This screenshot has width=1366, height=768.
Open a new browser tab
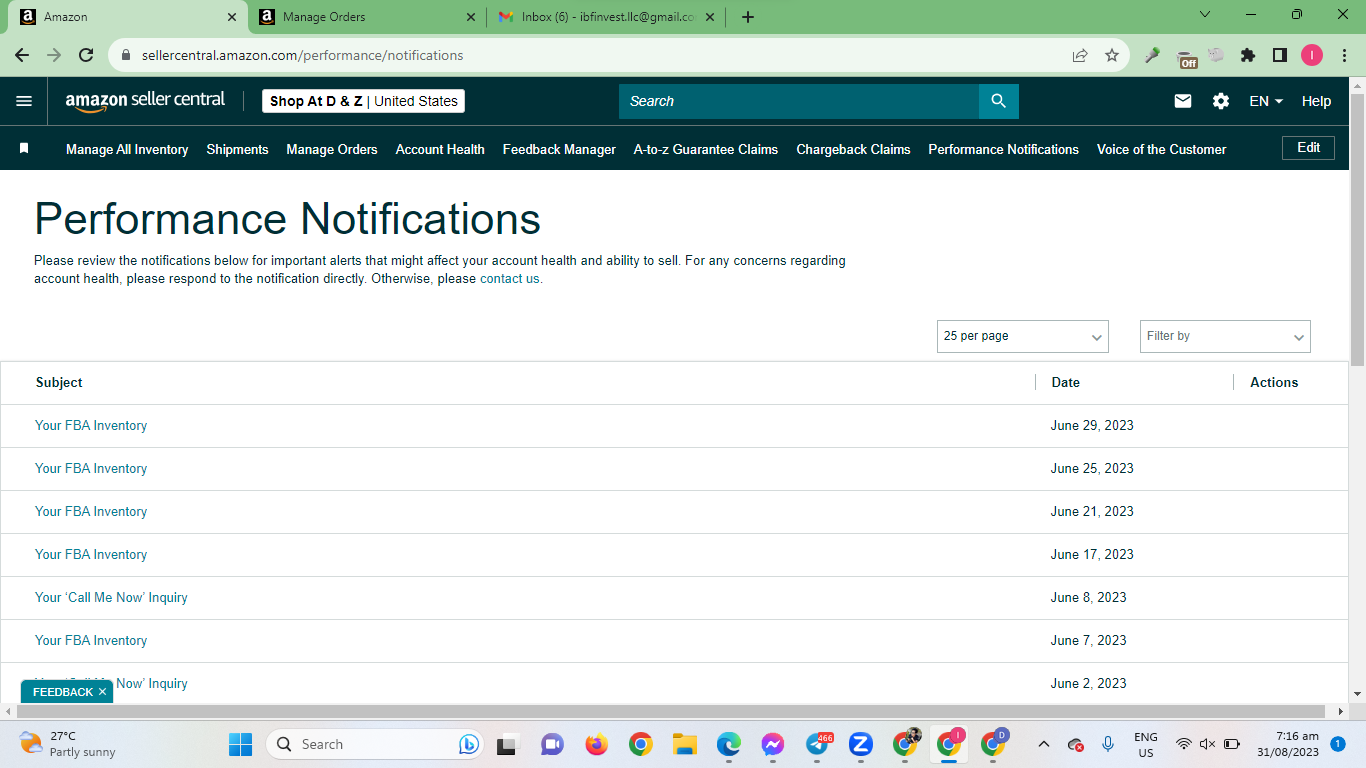tap(748, 17)
